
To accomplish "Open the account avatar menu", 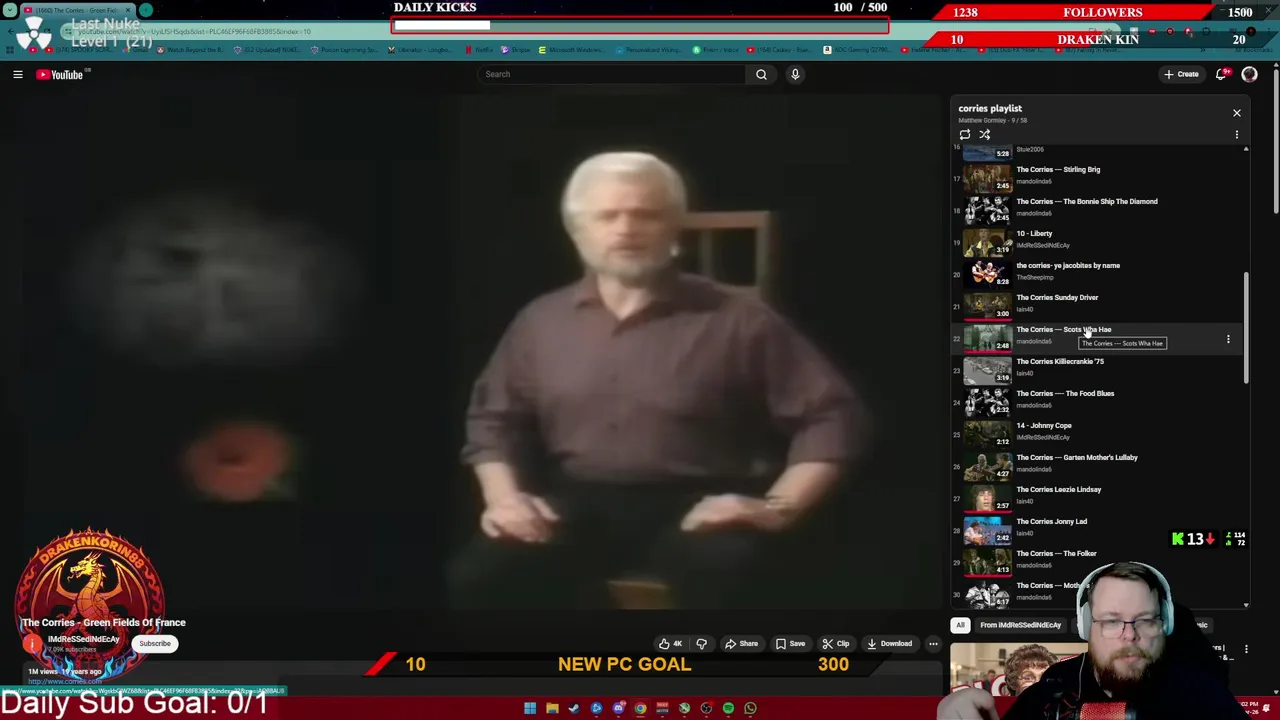I will 1249,74.
